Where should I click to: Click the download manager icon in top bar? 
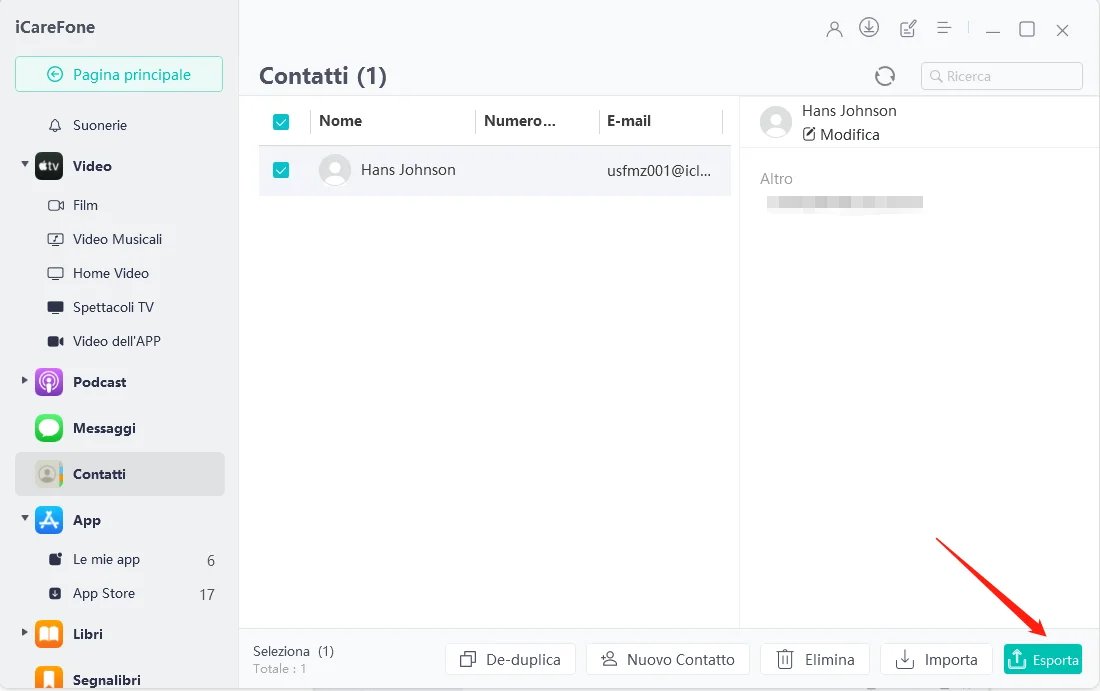click(869, 28)
